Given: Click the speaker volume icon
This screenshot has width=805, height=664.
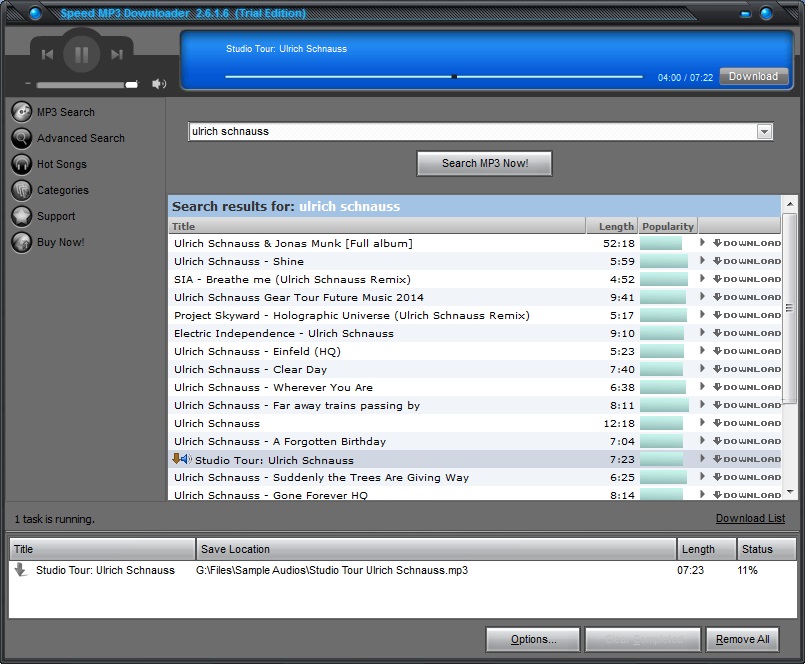Looking at the screenshot, I should pyautogui.click(x=158, y=84).
